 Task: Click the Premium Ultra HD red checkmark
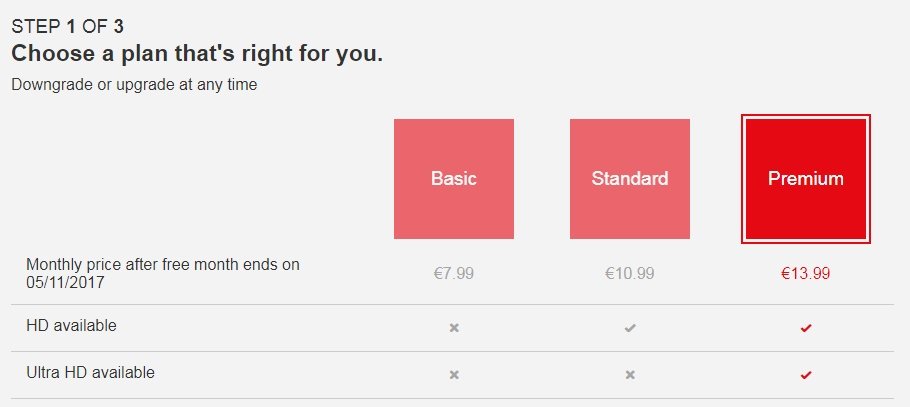point(806,375)
